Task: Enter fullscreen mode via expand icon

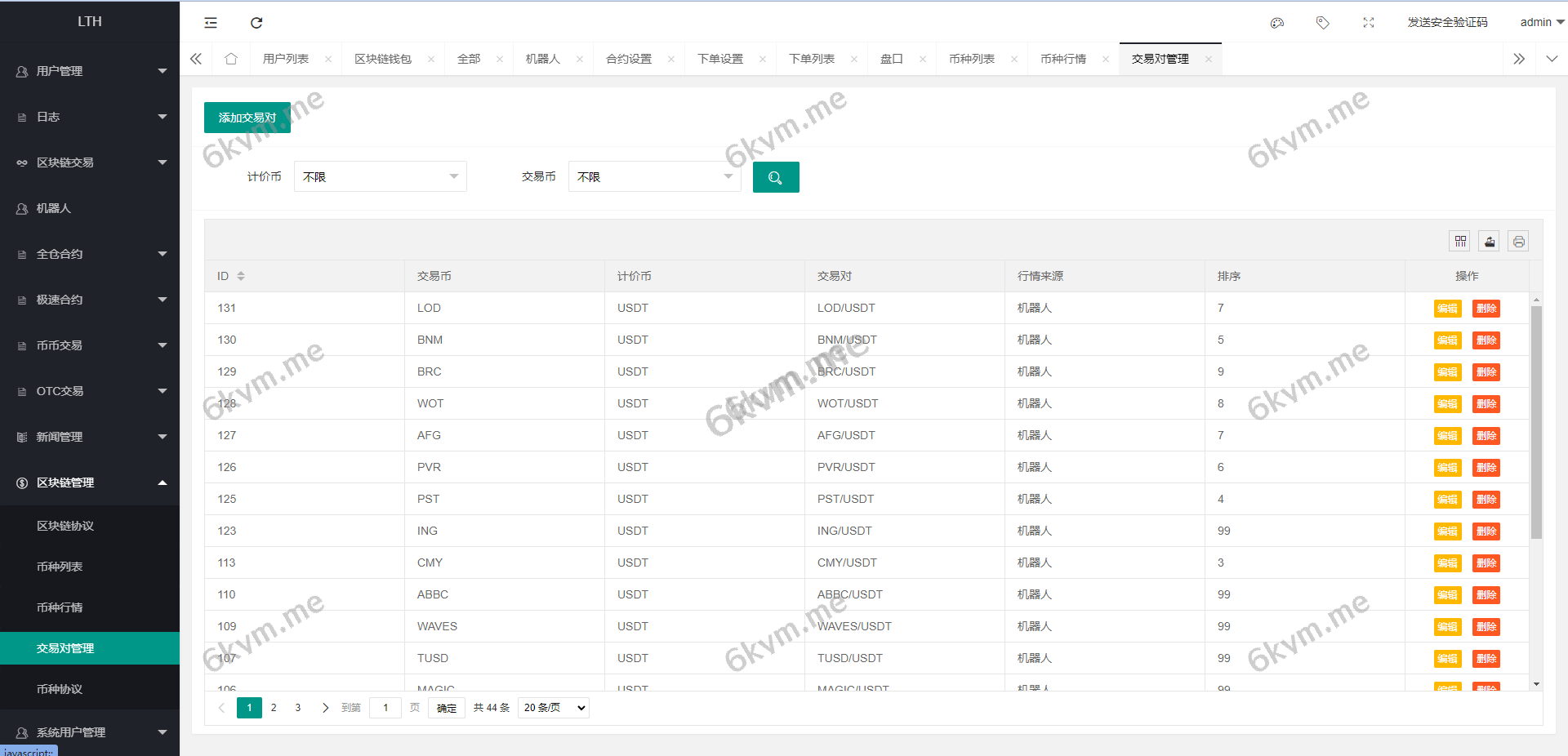Action: point(1368,23)
